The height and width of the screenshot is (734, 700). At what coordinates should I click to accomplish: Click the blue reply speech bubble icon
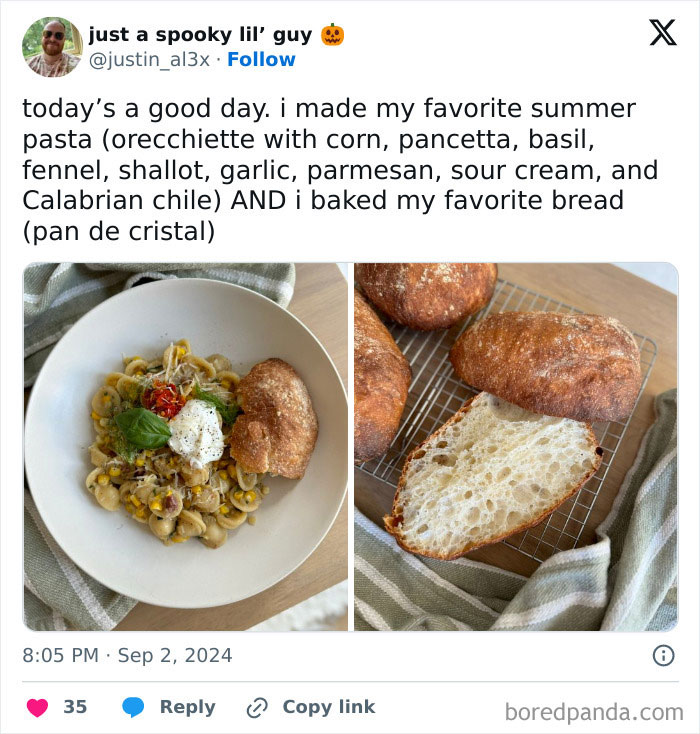pos(133,707)
